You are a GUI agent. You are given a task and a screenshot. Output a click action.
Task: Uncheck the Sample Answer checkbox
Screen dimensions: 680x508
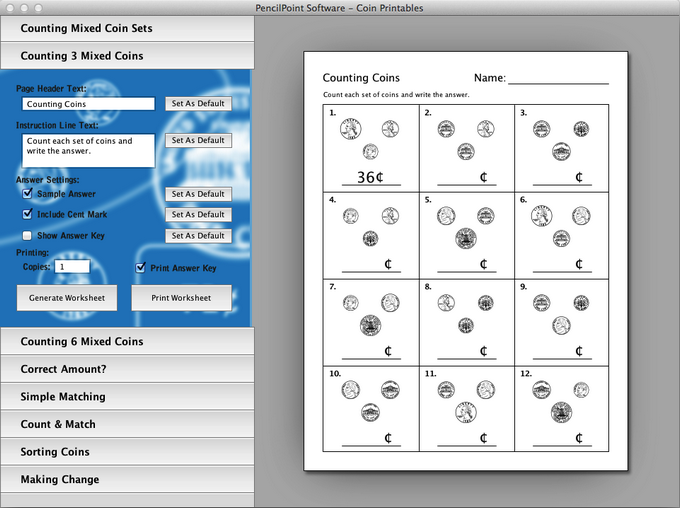point(28,194)
